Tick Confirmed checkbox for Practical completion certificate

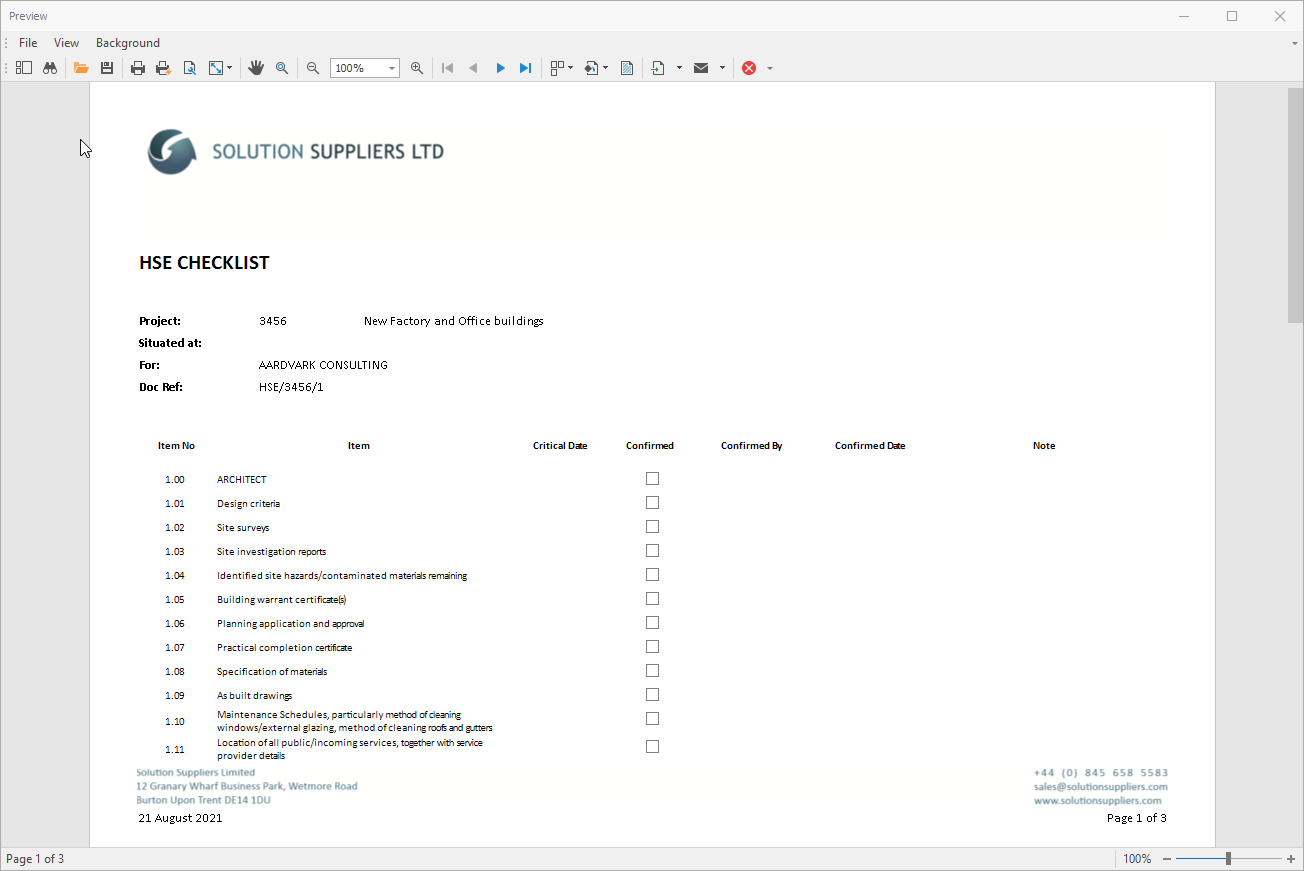tap(652, 647)
